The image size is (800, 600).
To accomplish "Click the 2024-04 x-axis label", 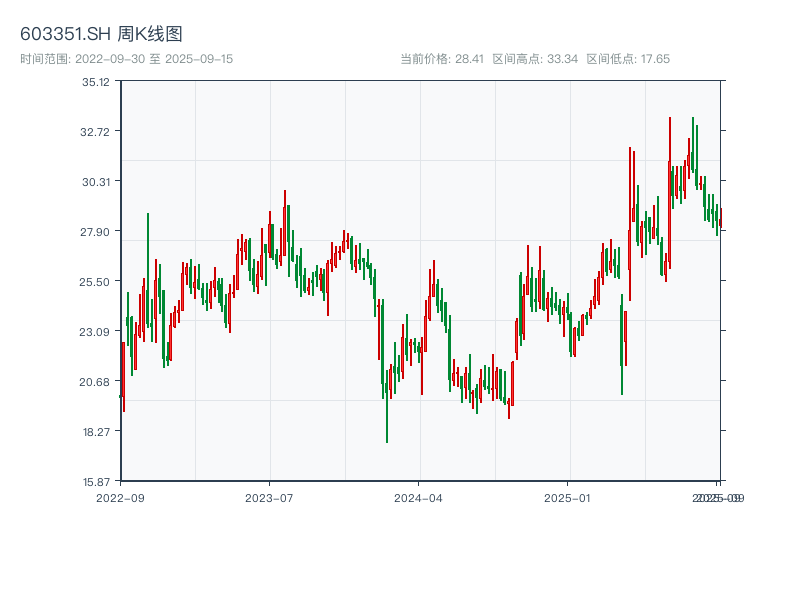I will [x=418, y=498].
